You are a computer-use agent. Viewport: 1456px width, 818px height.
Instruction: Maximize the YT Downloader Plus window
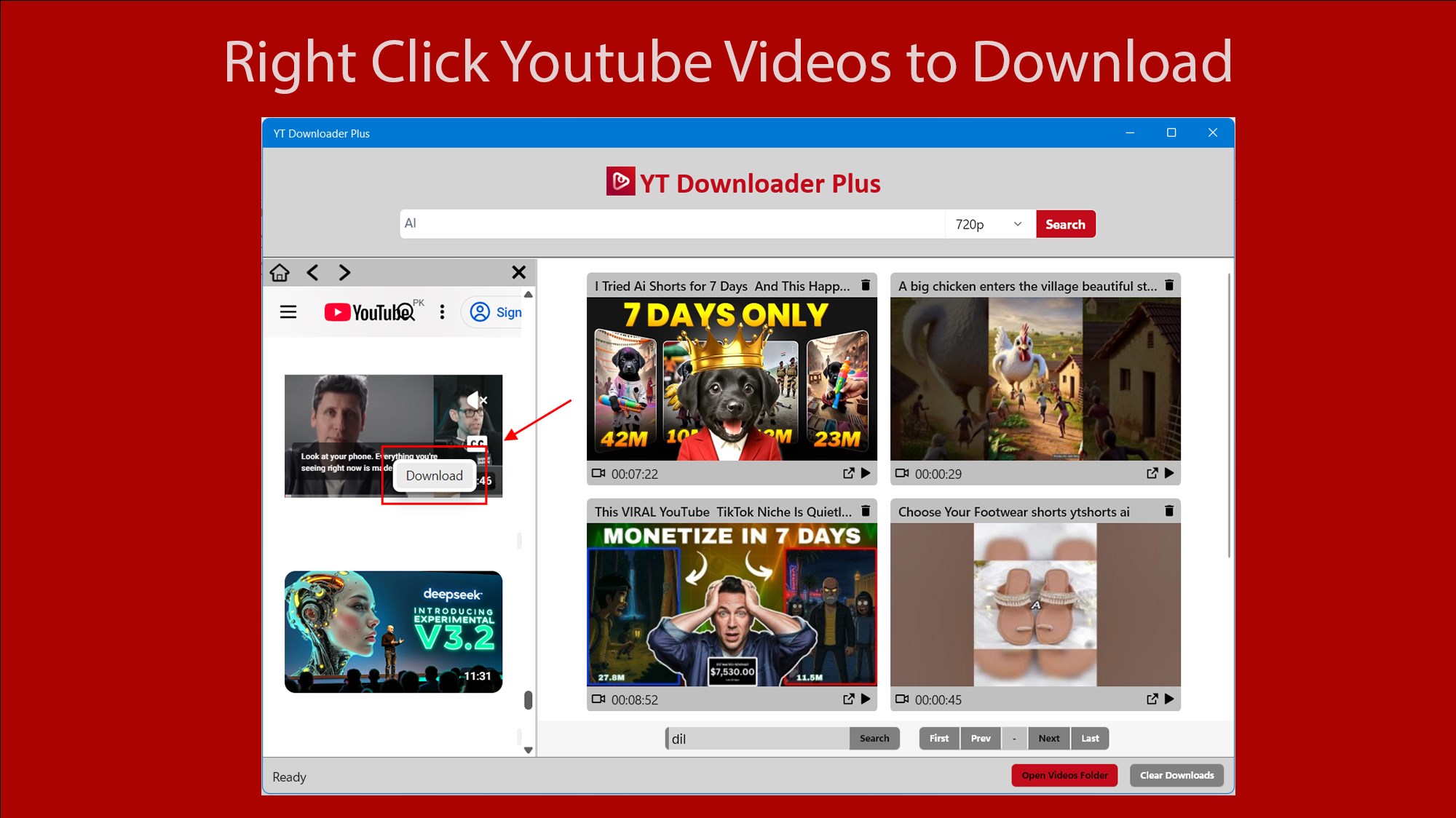coord(1171,132)
